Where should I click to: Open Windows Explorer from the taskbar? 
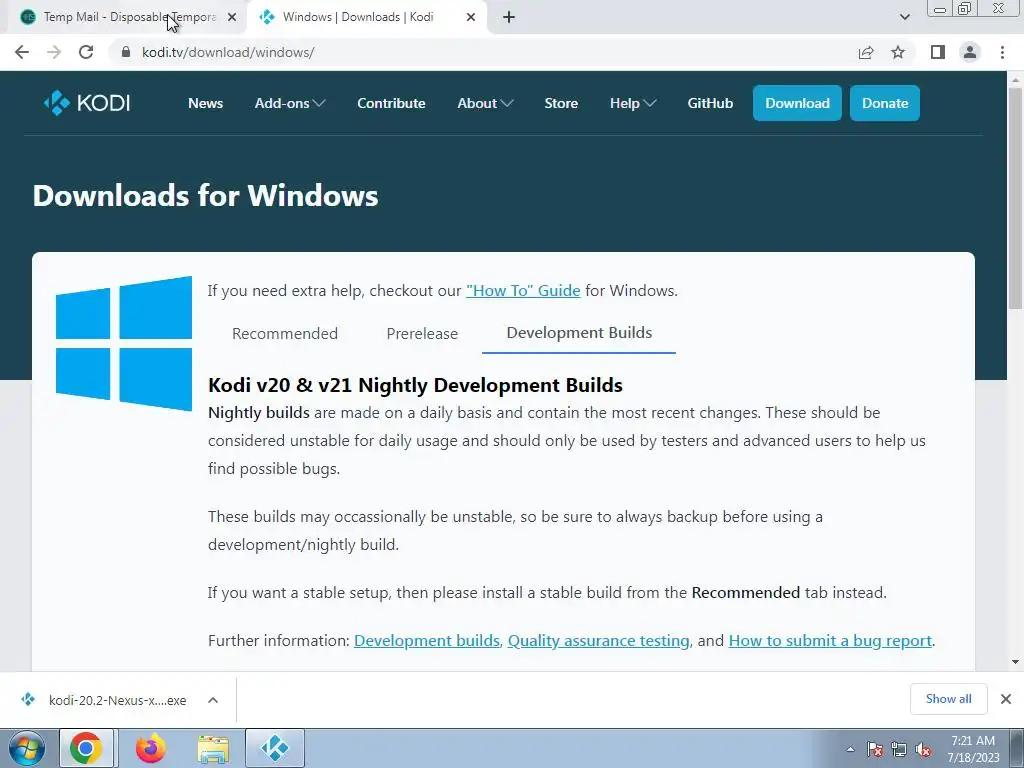click(213, 748)
